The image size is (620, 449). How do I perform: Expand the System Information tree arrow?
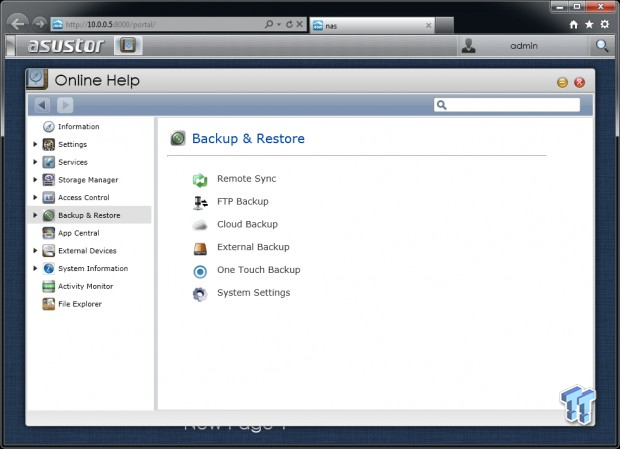pyautogui.click(x=35, y=268)
